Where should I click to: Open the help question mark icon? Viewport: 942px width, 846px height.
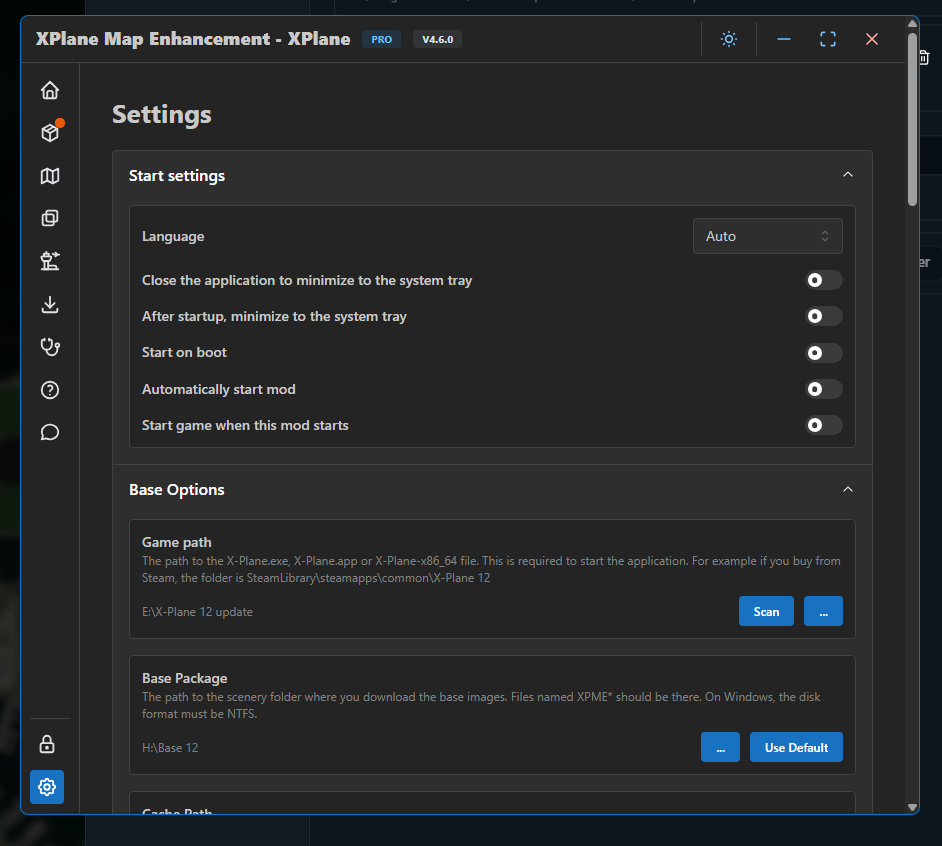pos(50,390)
